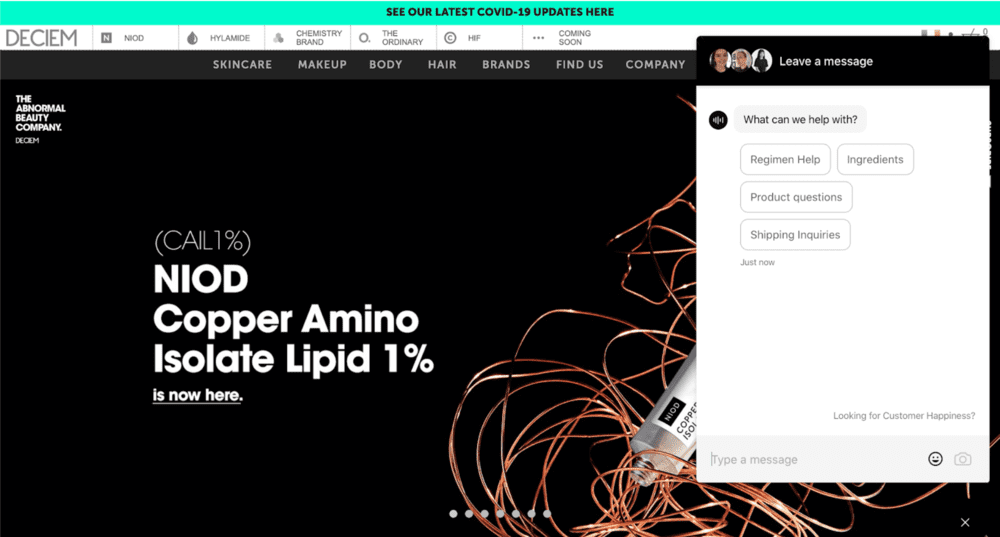Open the HIF brand tab
Screen dimensions: 1000x537
[x=480, y=38]
